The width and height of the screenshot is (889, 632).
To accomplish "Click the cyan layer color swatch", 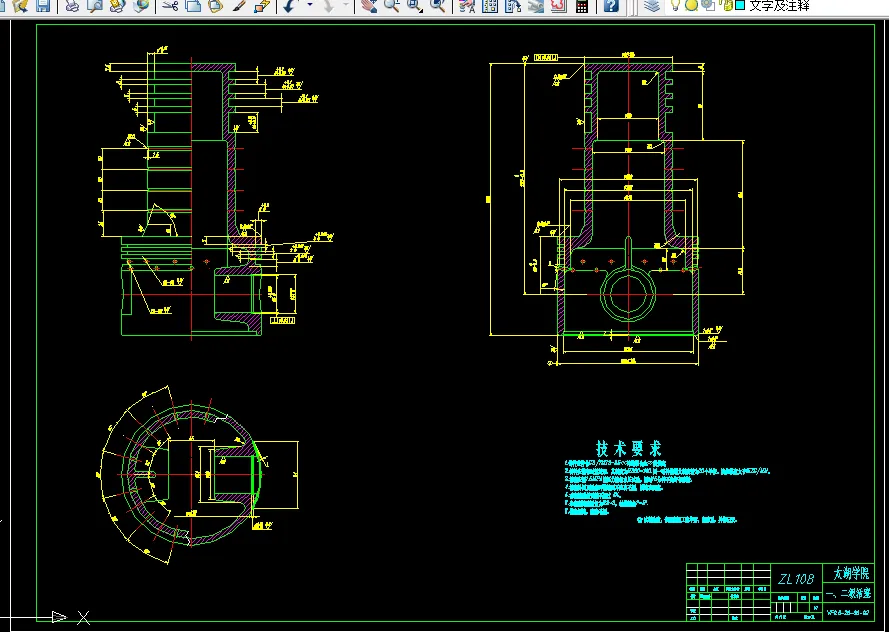I will pos(740,5).
